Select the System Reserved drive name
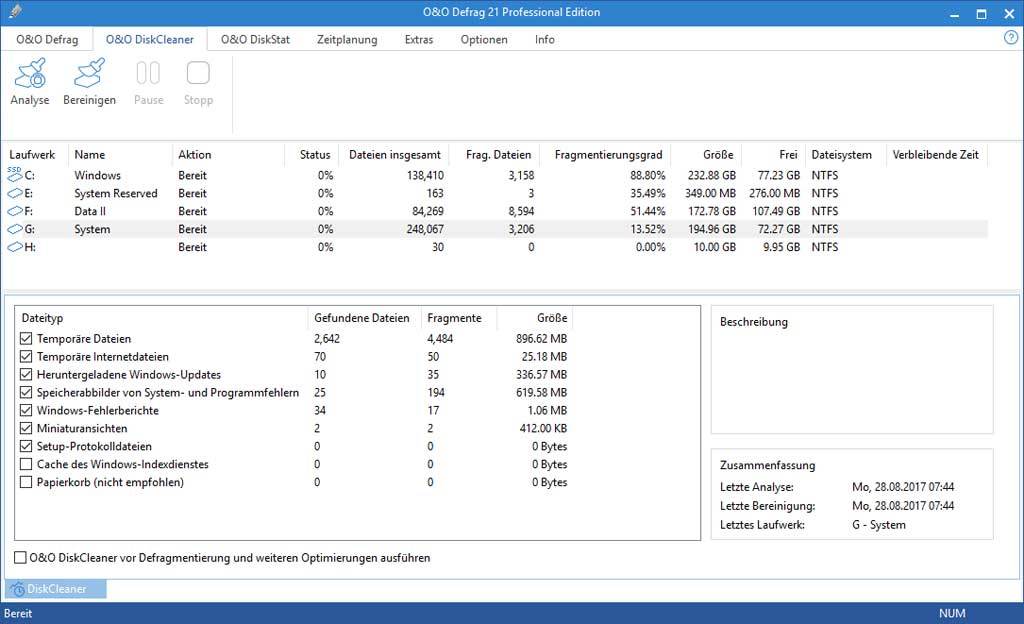The height and width of the screenshot is (624, 1024). [116, 193]
